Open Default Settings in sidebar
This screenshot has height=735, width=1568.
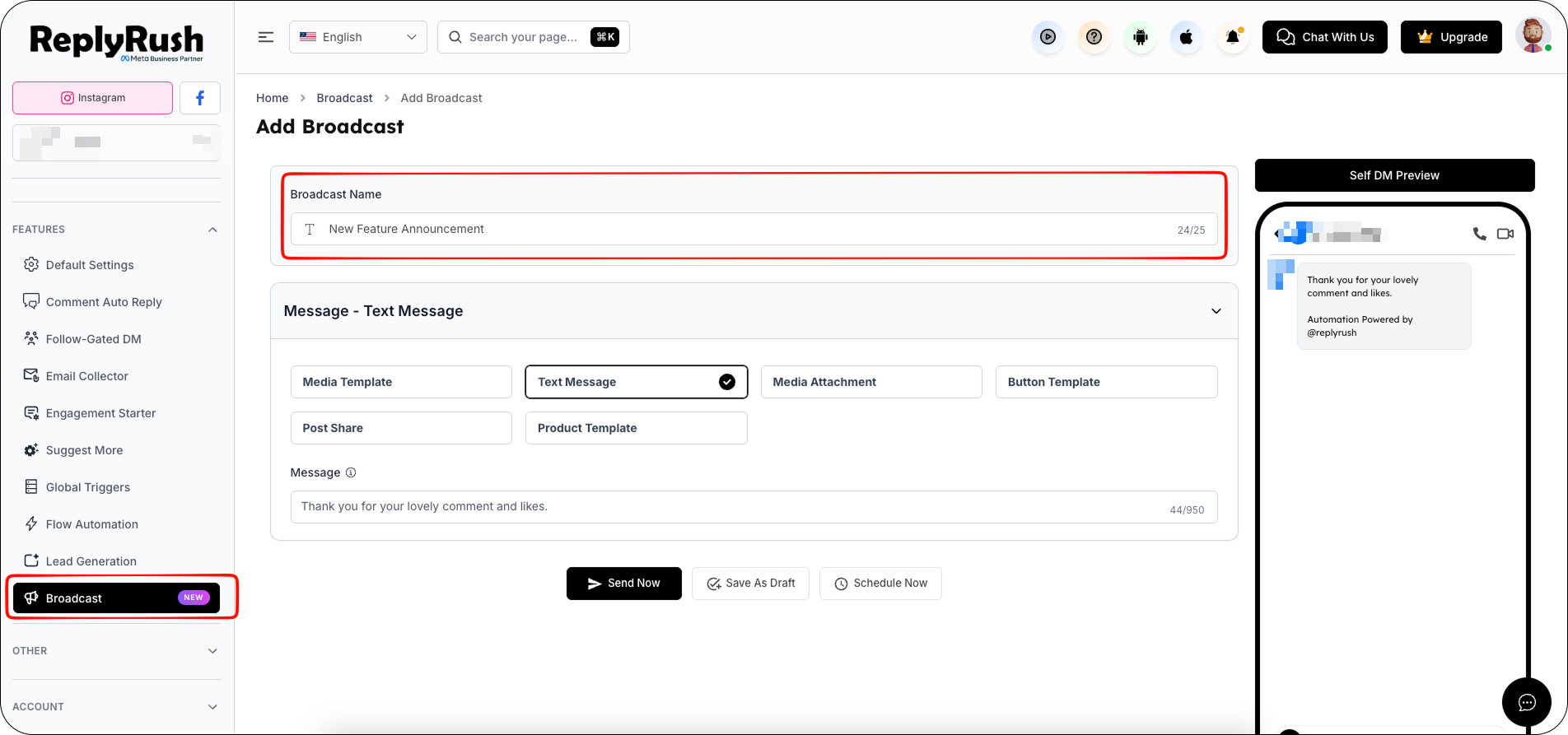(x=90, y=265)
